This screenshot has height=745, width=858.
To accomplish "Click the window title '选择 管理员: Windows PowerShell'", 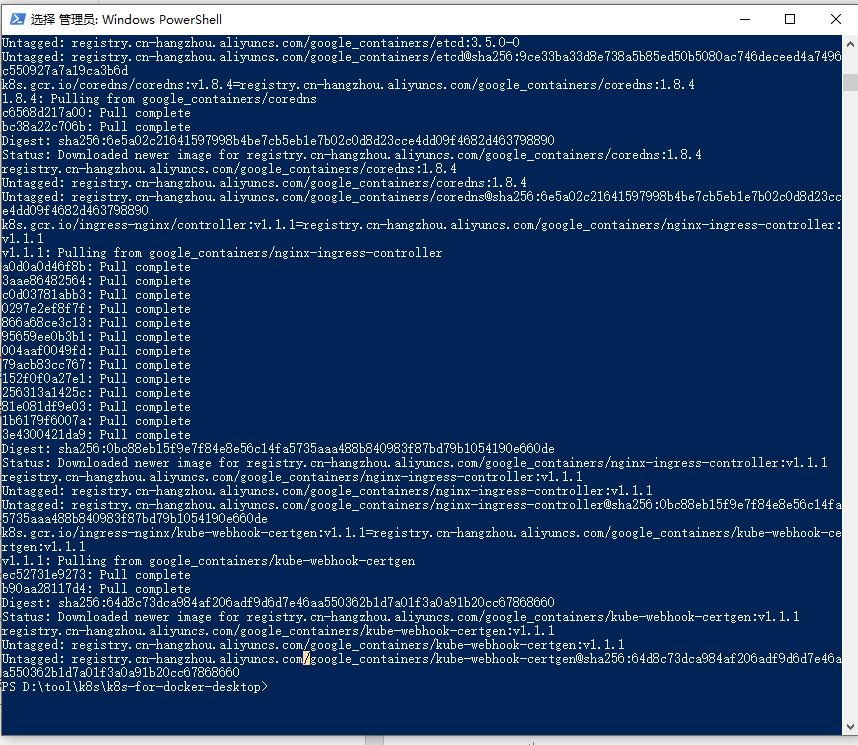I will pos(126,20).
